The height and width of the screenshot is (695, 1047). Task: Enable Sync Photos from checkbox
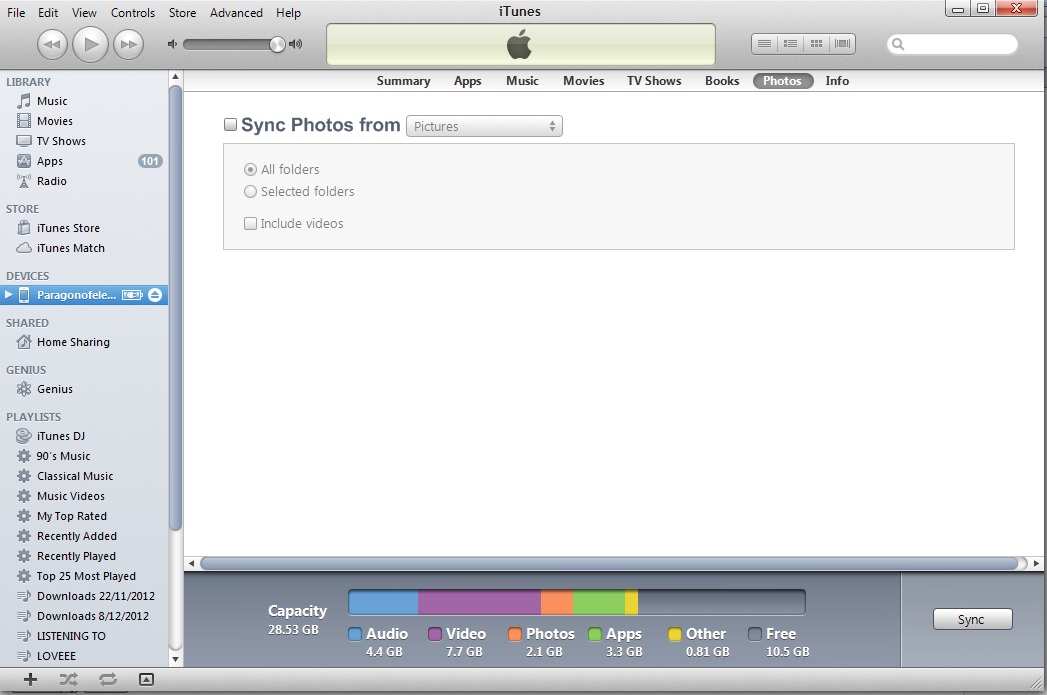(230, 125)
